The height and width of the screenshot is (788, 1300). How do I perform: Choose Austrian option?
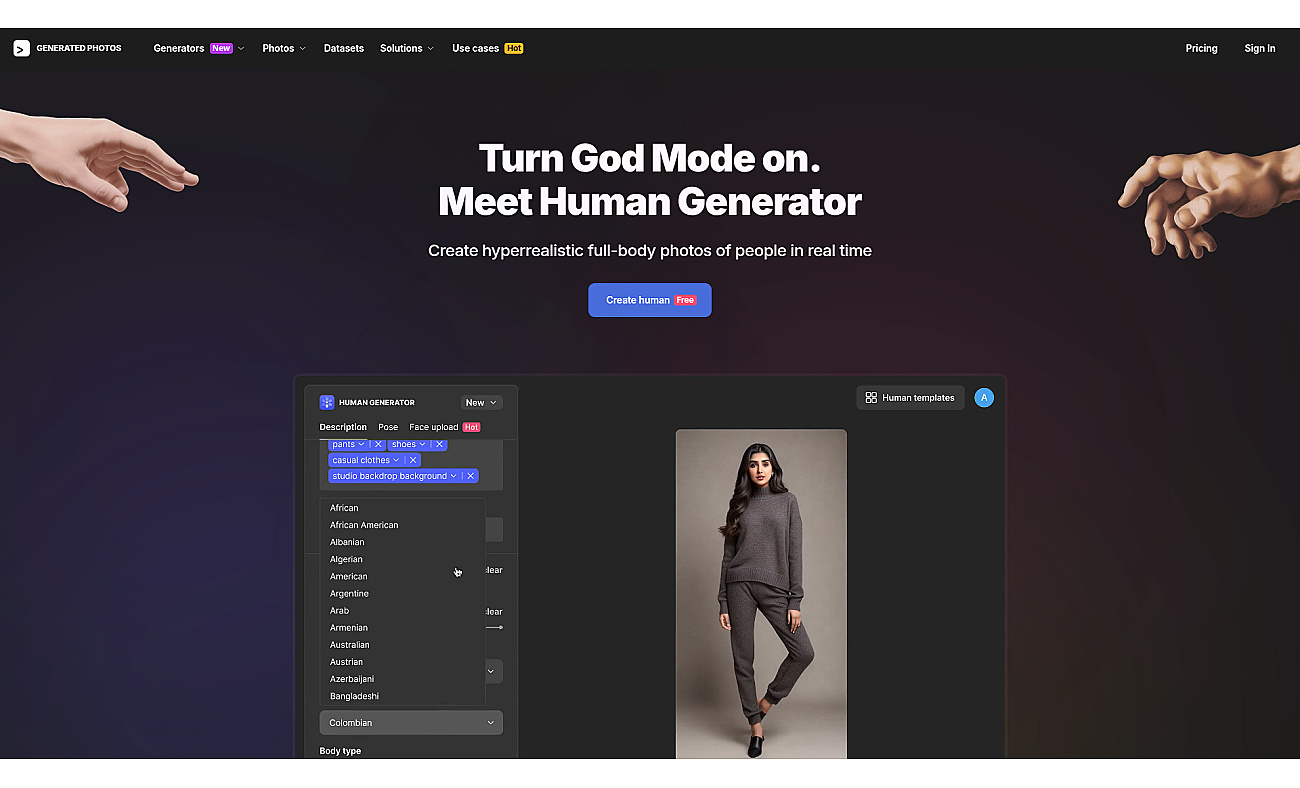402,662
